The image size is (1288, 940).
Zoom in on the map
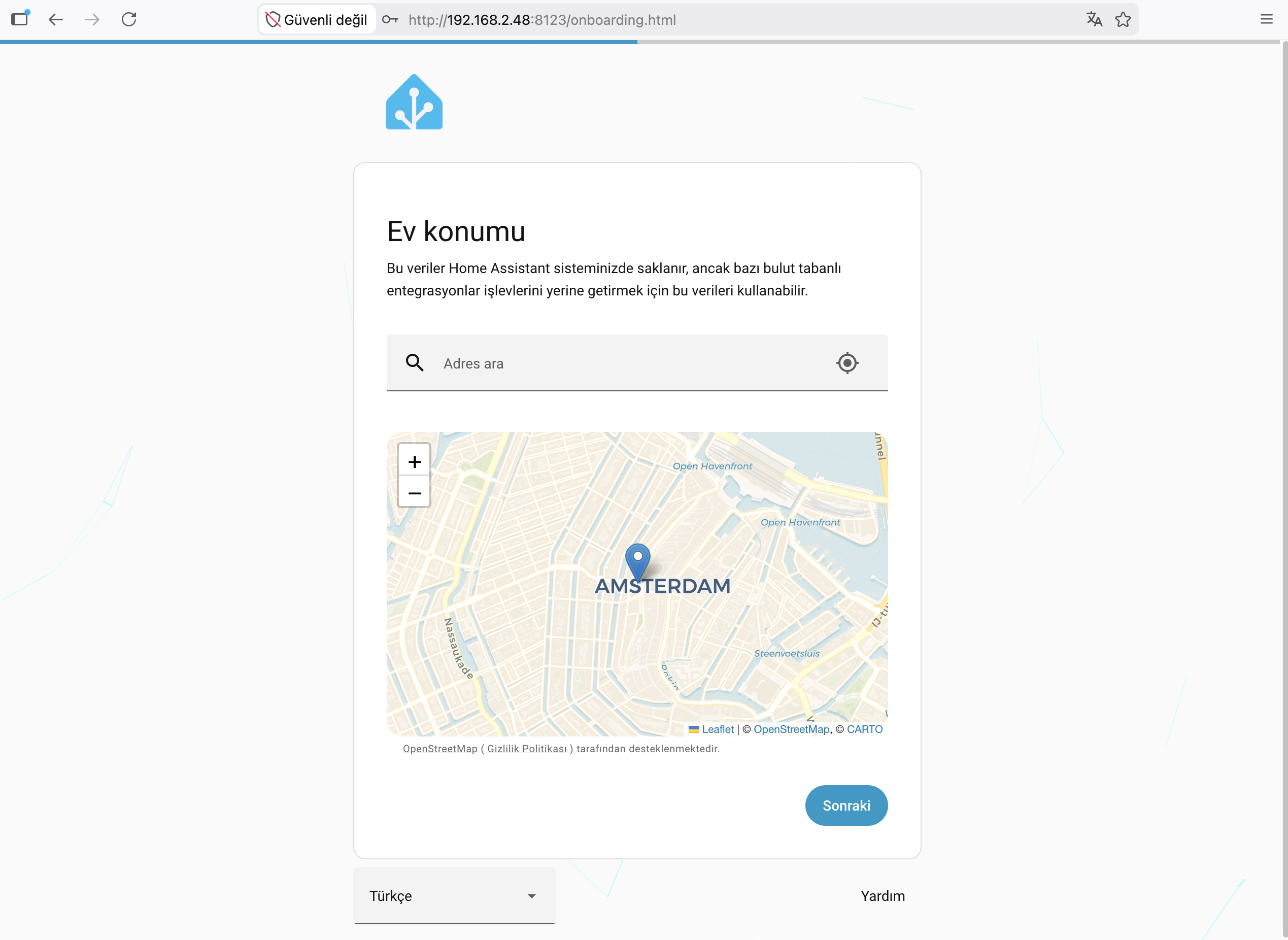(414, 461)
